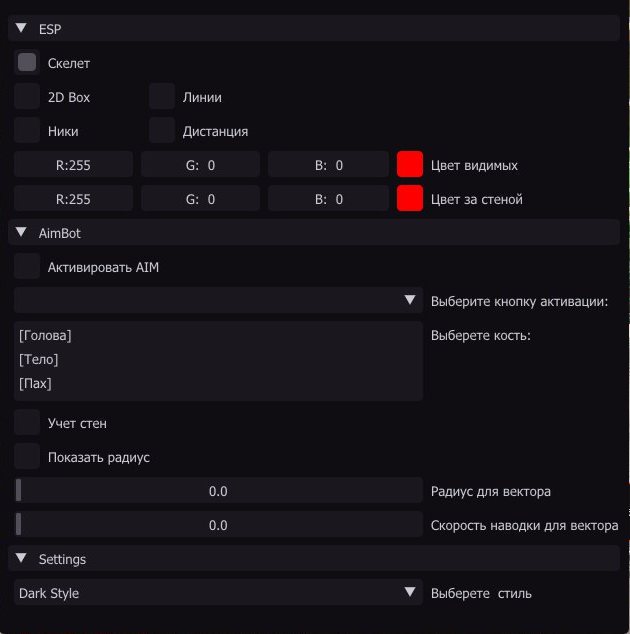Open the red Цвет за стеной swatch
The height and width of the screenshot is (634, 630).
(410, 199)
